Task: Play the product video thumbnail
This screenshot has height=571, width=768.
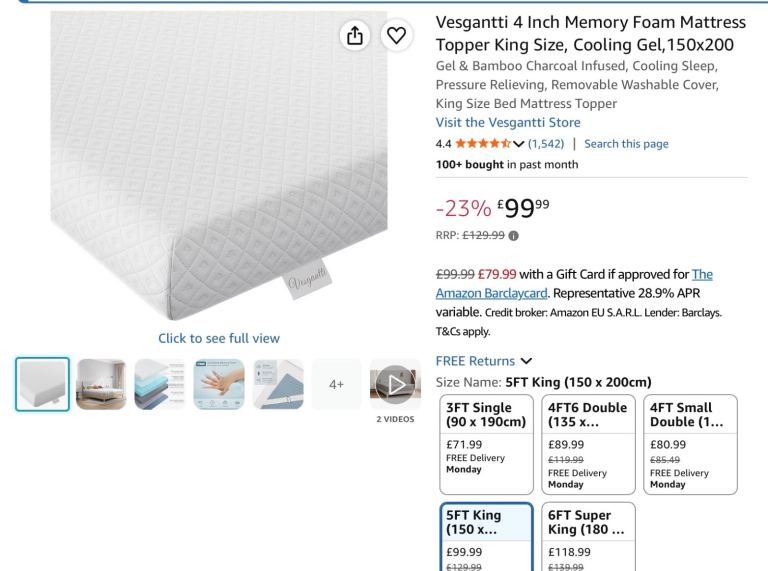Action: tap(395, 384)
